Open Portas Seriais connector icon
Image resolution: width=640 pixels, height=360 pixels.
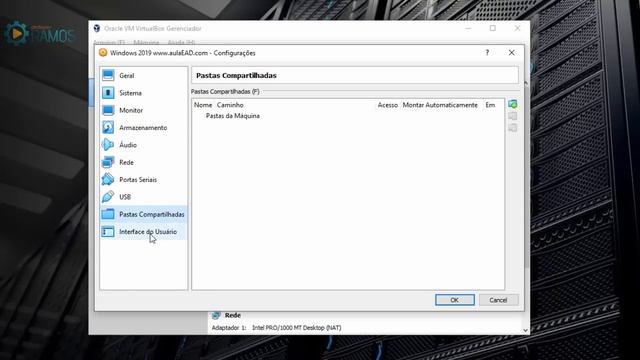click(108, 180)
